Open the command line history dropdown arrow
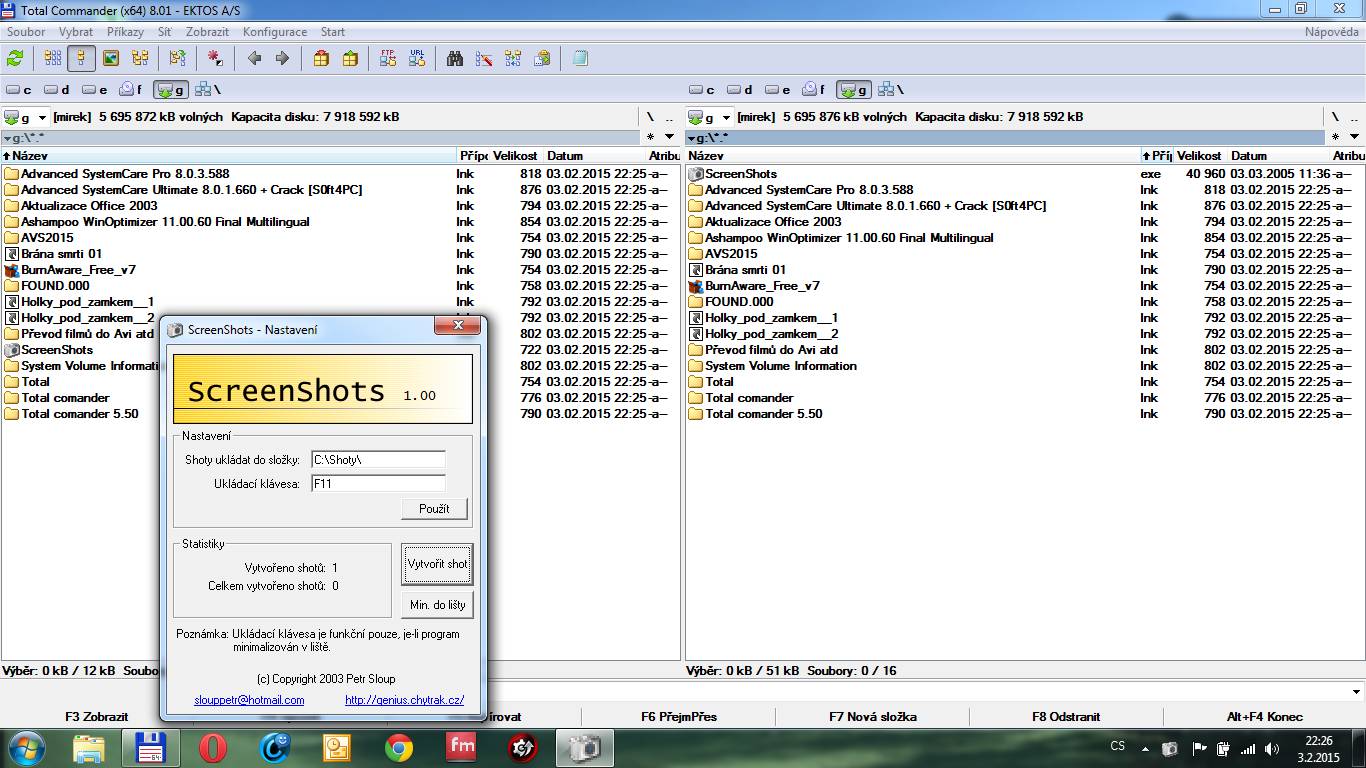Screen dimensions: 1366x768 [x=1356, y=692]
